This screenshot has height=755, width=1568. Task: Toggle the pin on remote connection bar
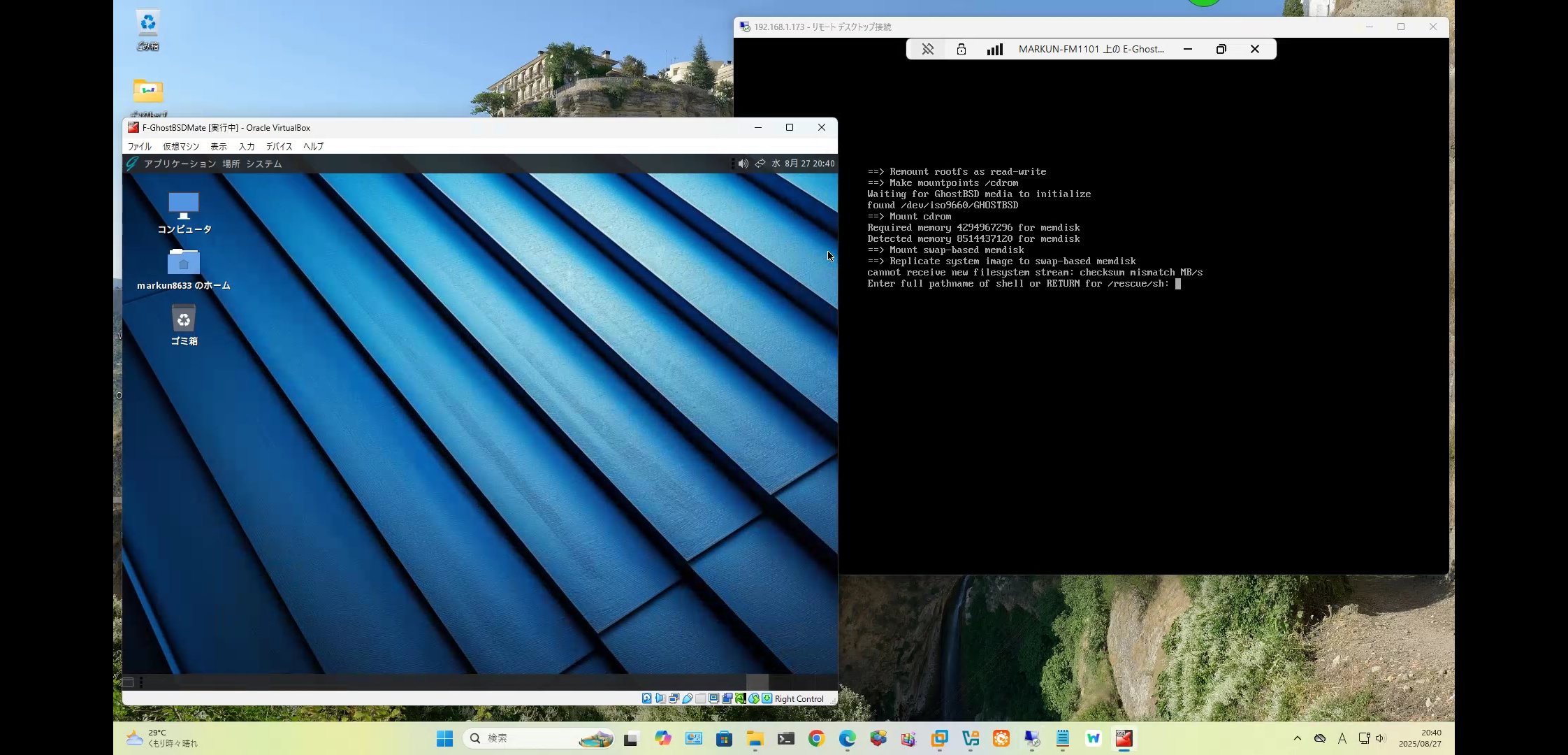[x=927, y=49]
